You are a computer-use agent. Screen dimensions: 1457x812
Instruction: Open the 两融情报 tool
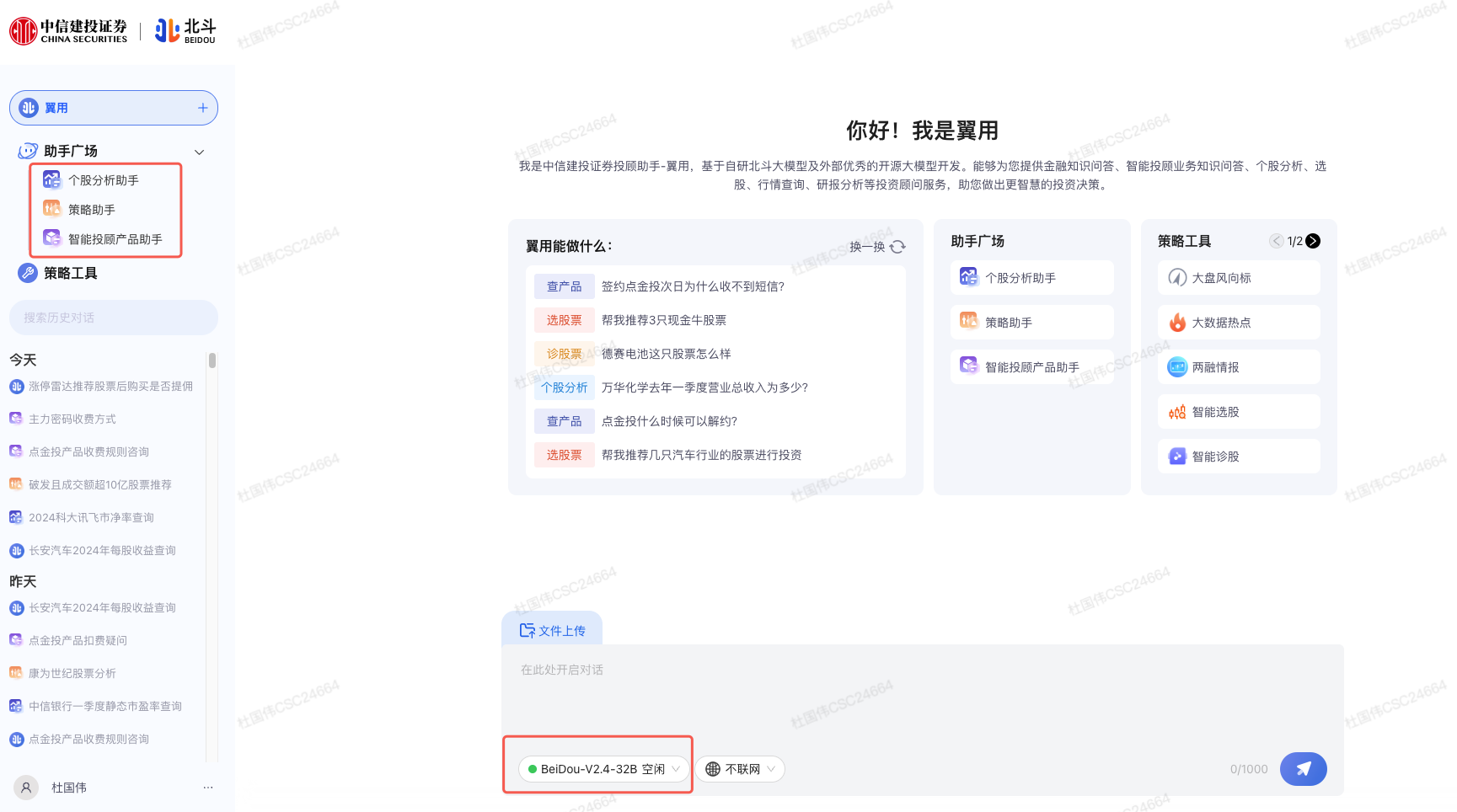pos(1239,367)
